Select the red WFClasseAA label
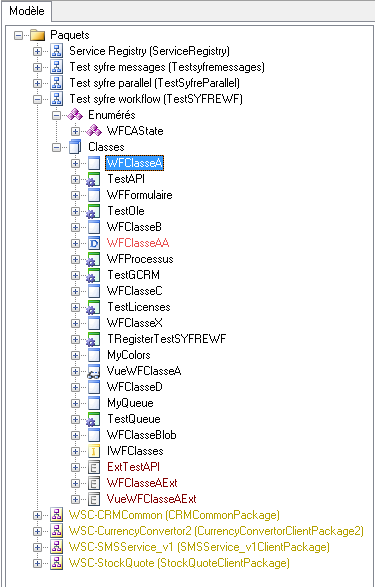The height and width of the screenshot is (587, 375). click(x=138, y=243)
